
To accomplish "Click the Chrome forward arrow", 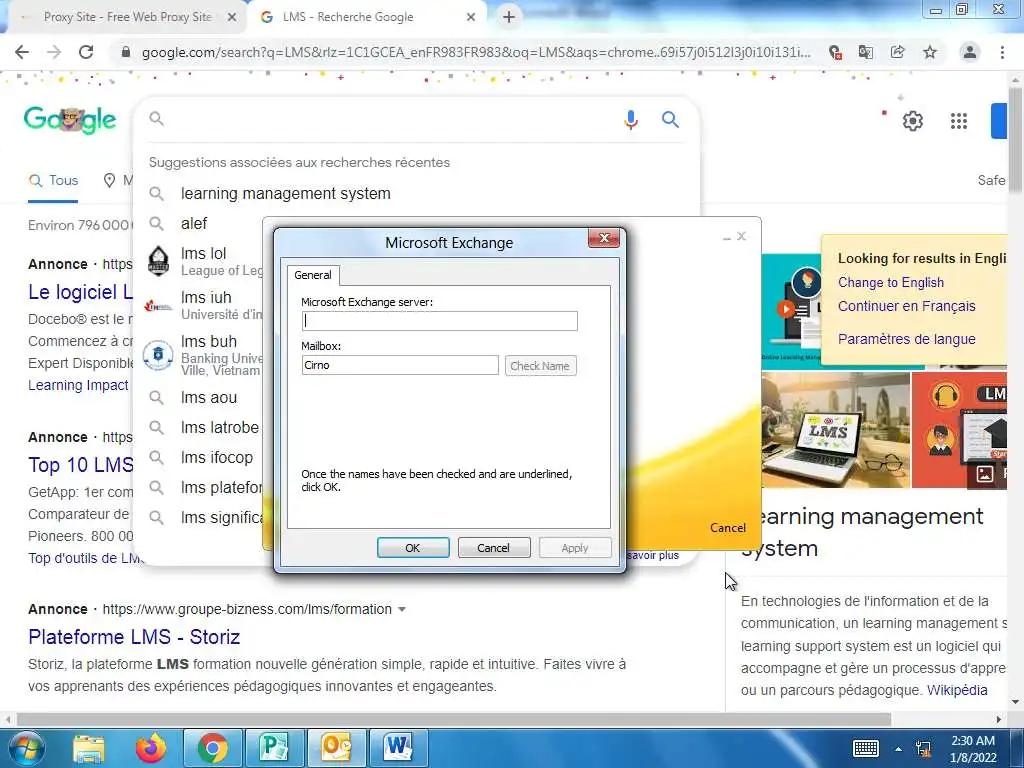I will point(54,52).
